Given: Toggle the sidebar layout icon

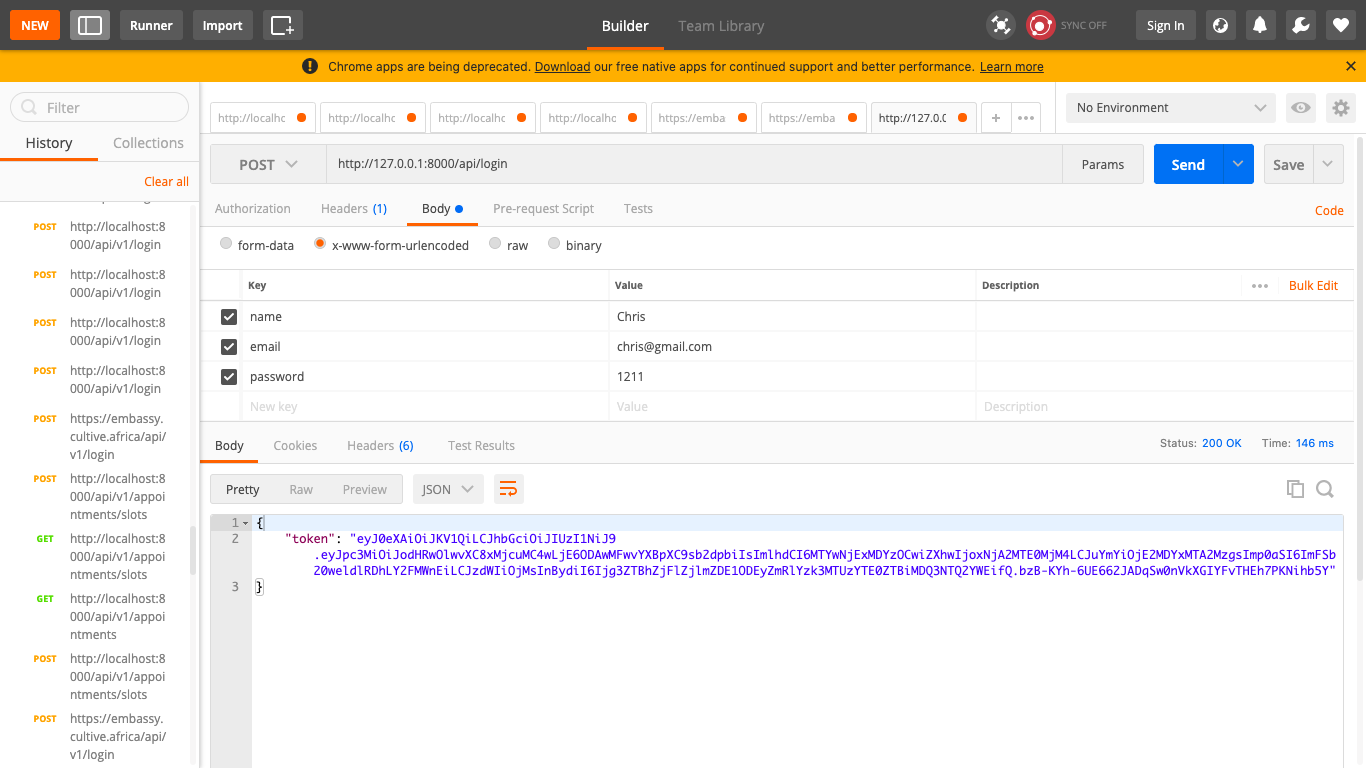Looking at the screenshot, I should (x=89, y=25).
